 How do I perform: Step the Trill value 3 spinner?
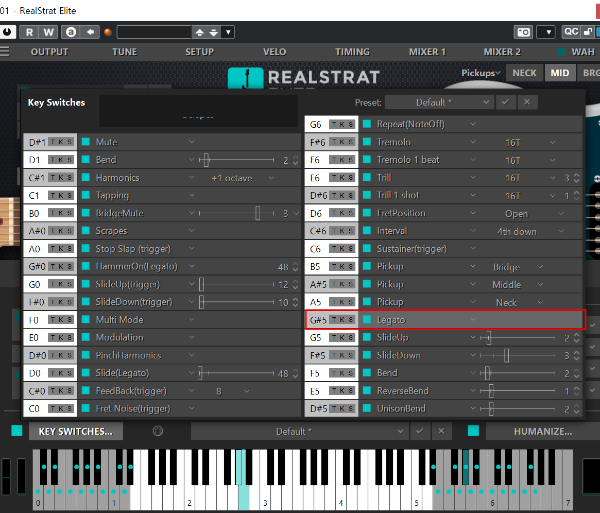[577, 178]
